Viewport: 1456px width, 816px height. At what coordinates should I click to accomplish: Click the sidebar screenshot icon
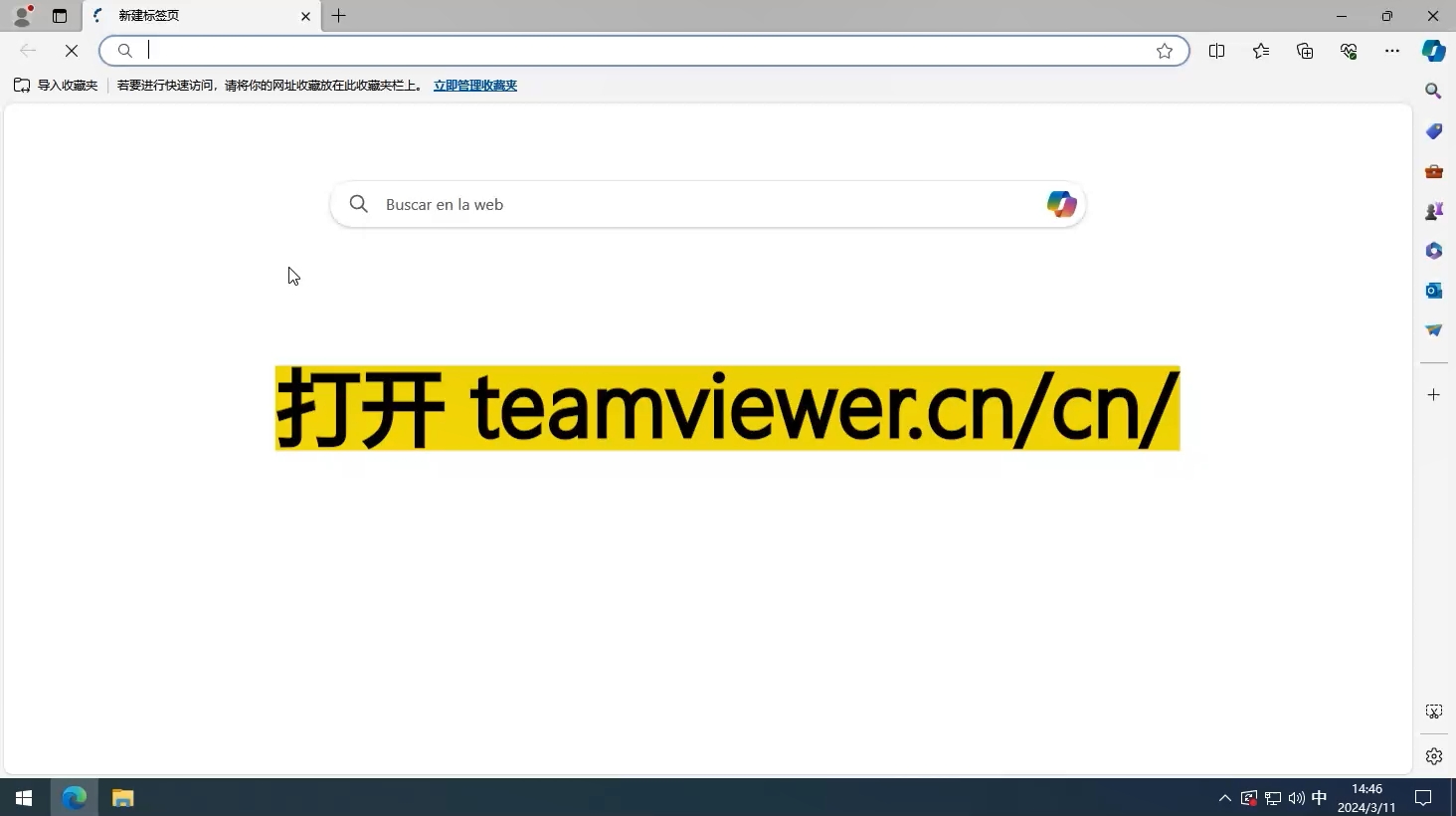pyautogui.click(x=1433, y=712)
